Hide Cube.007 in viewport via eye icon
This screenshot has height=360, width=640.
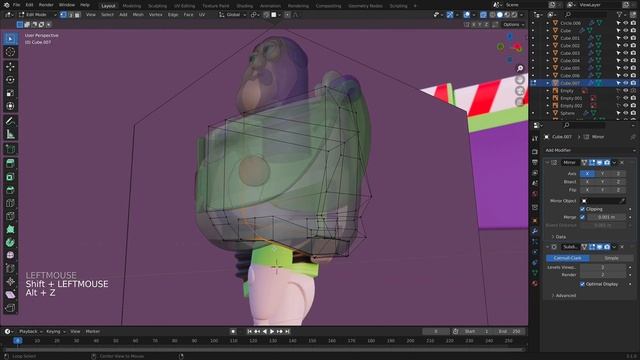[x=626, y=83]
